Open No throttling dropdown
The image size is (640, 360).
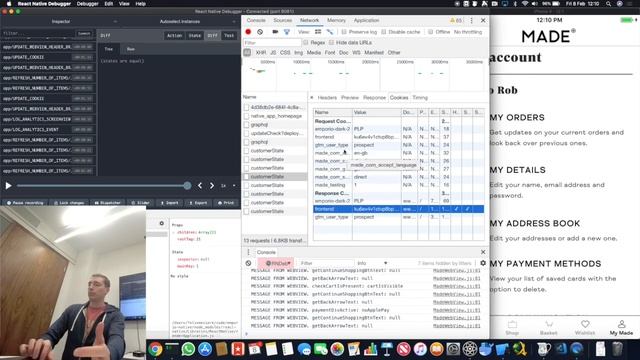point(469,32)
